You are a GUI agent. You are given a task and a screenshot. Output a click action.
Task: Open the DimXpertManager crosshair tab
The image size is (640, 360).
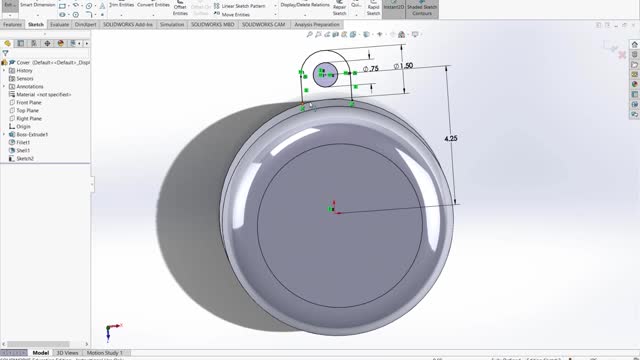point(47,43)
